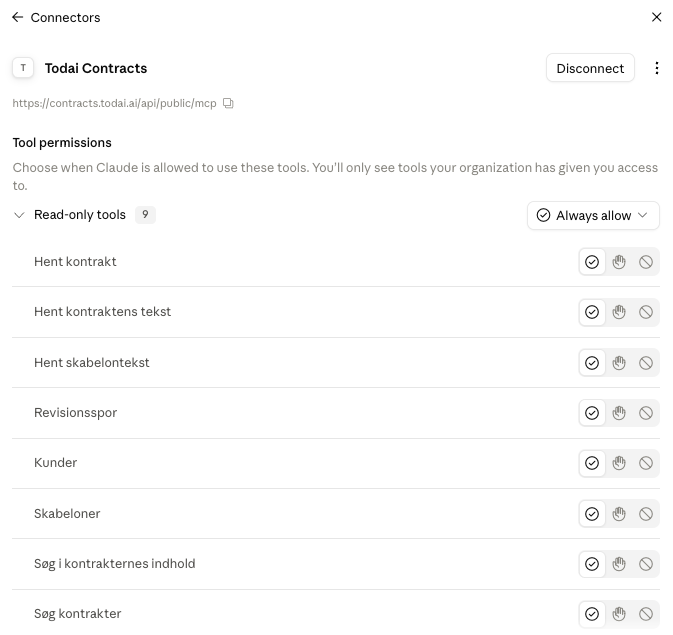The height and width of the screenshot is (635, 673).
Task: Set Søg i kontrakternes indhold to approval
Action: coord(618,564)
